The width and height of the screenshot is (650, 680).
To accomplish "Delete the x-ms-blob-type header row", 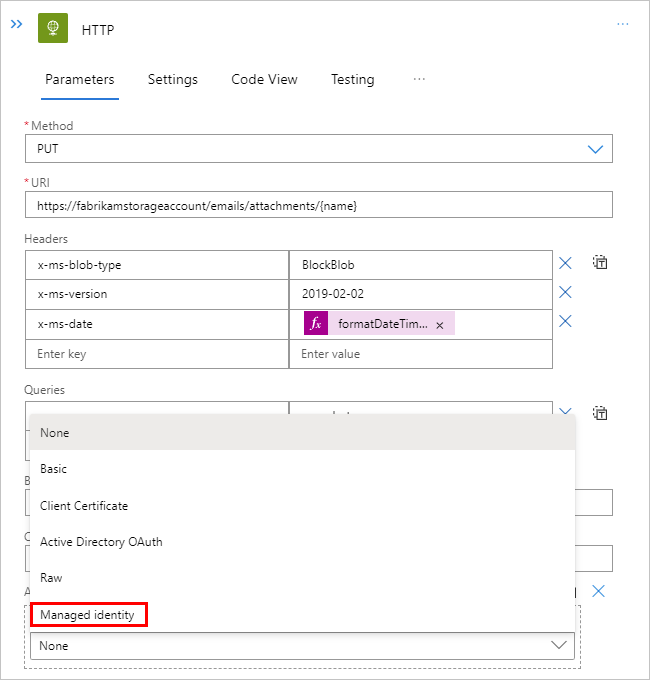I will click(565, 263).
